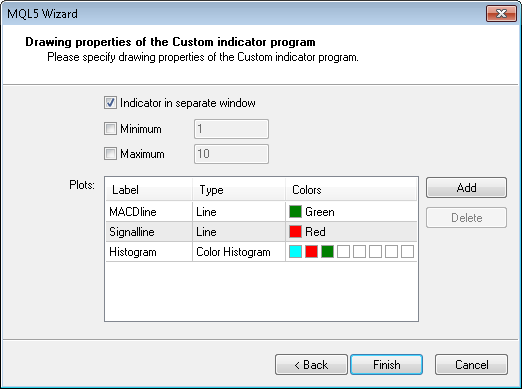Click the first empty Histogram color slot
Screen dimensions: 522x389
(343, 252)
